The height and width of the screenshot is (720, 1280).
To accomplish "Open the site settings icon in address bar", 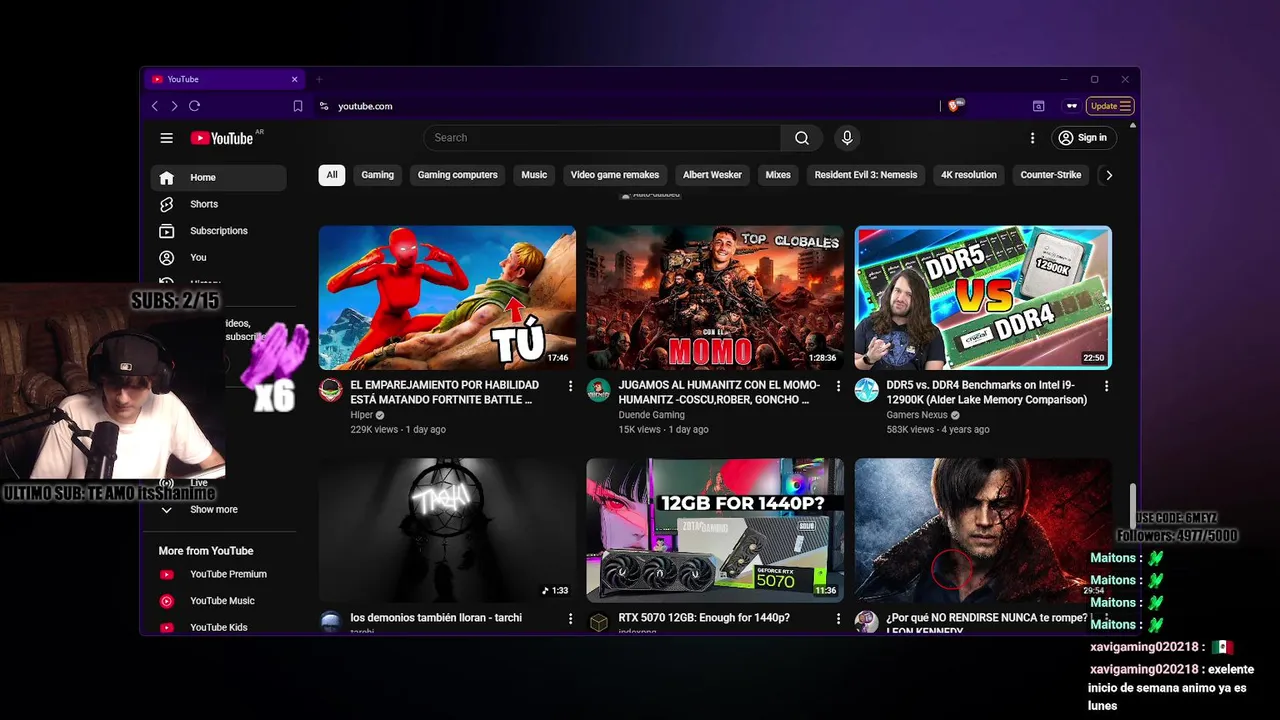I will point(324,106).
